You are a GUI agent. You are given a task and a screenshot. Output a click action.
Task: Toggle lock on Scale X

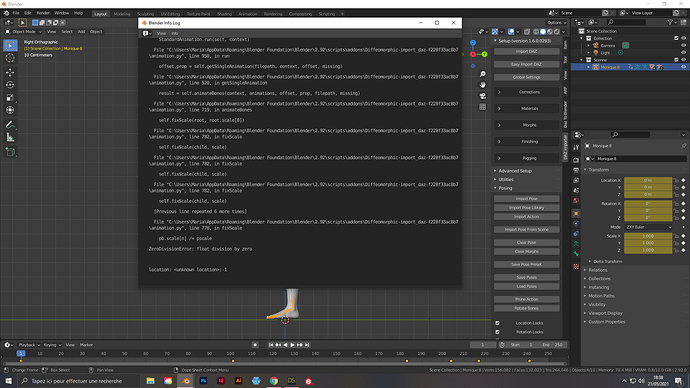click(x=676, y=236)
